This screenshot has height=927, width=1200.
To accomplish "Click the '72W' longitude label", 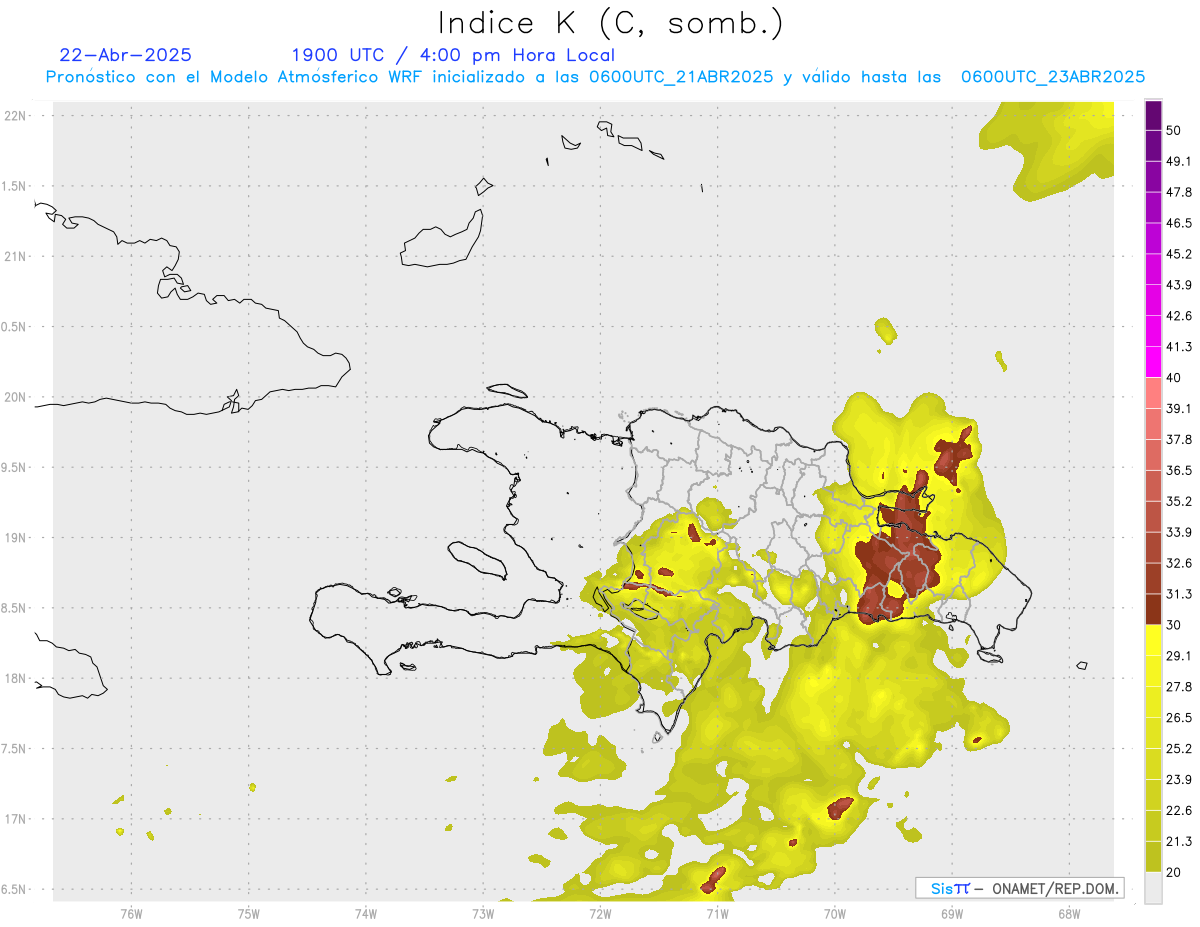I will [600, 914].
